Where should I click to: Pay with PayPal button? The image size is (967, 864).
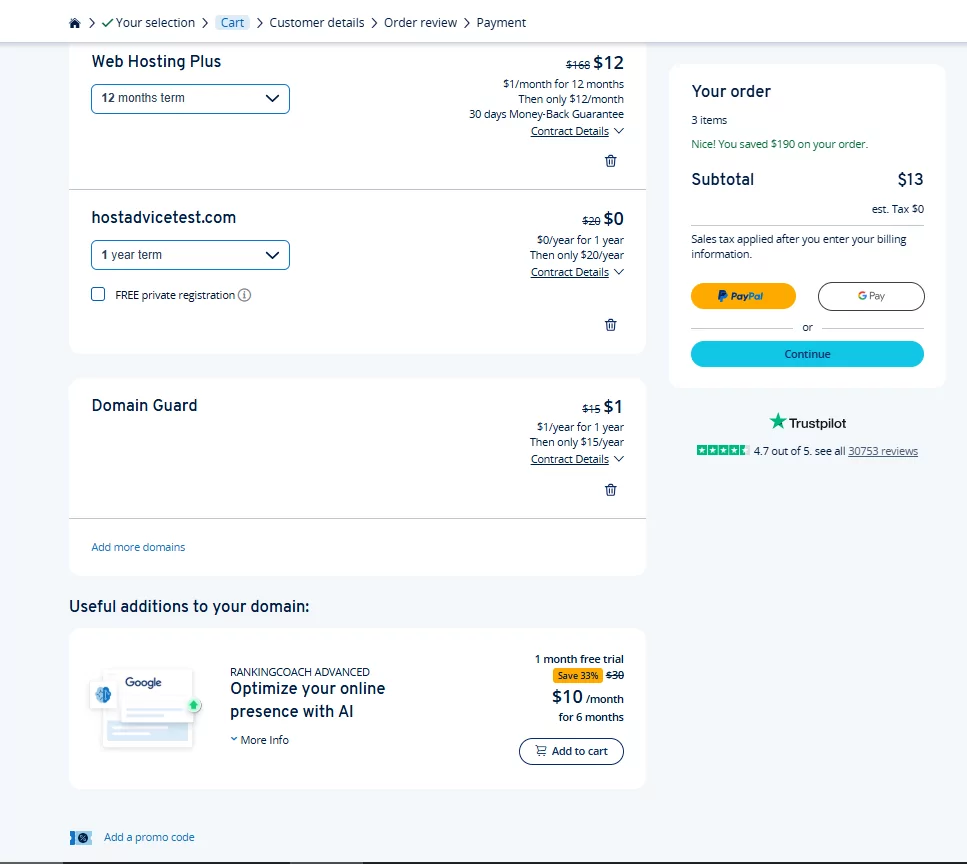point(743,296)
